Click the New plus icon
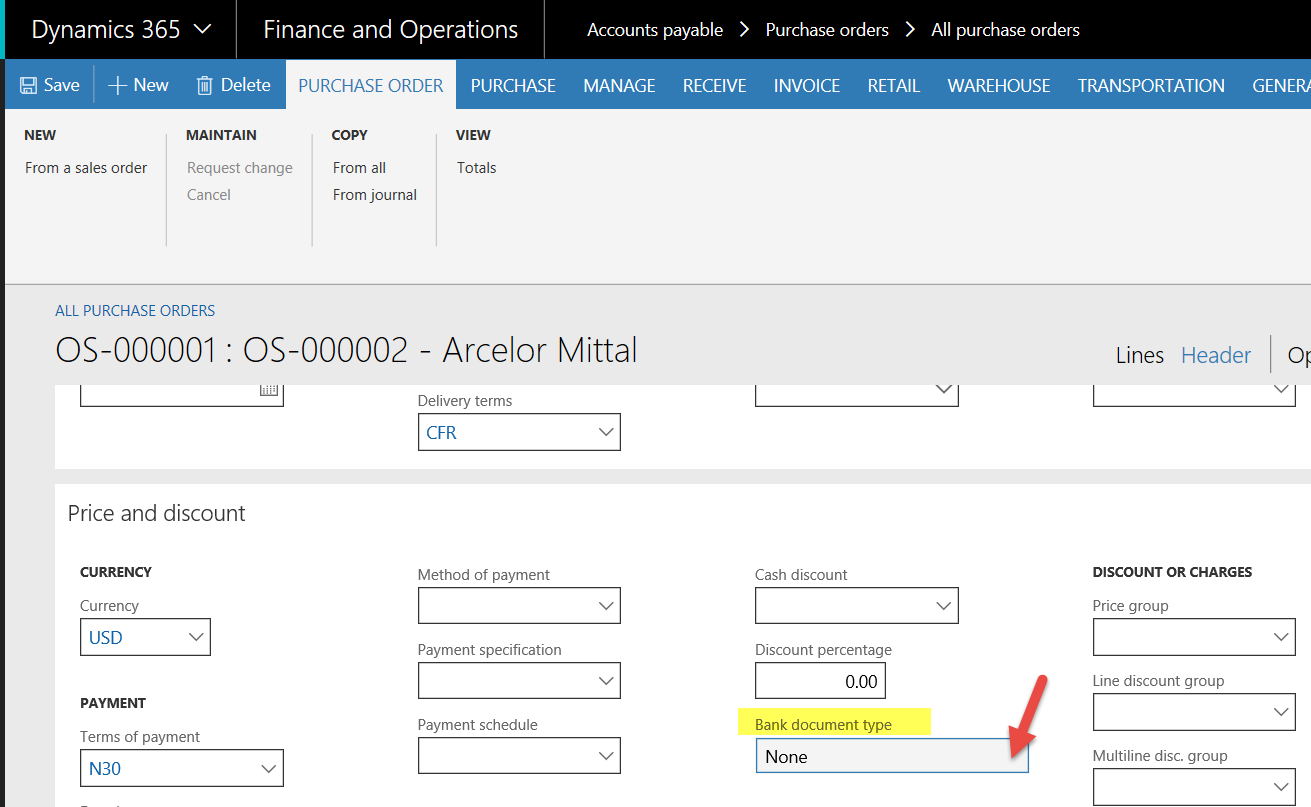Screen dimensions: 1311x807 117,85
